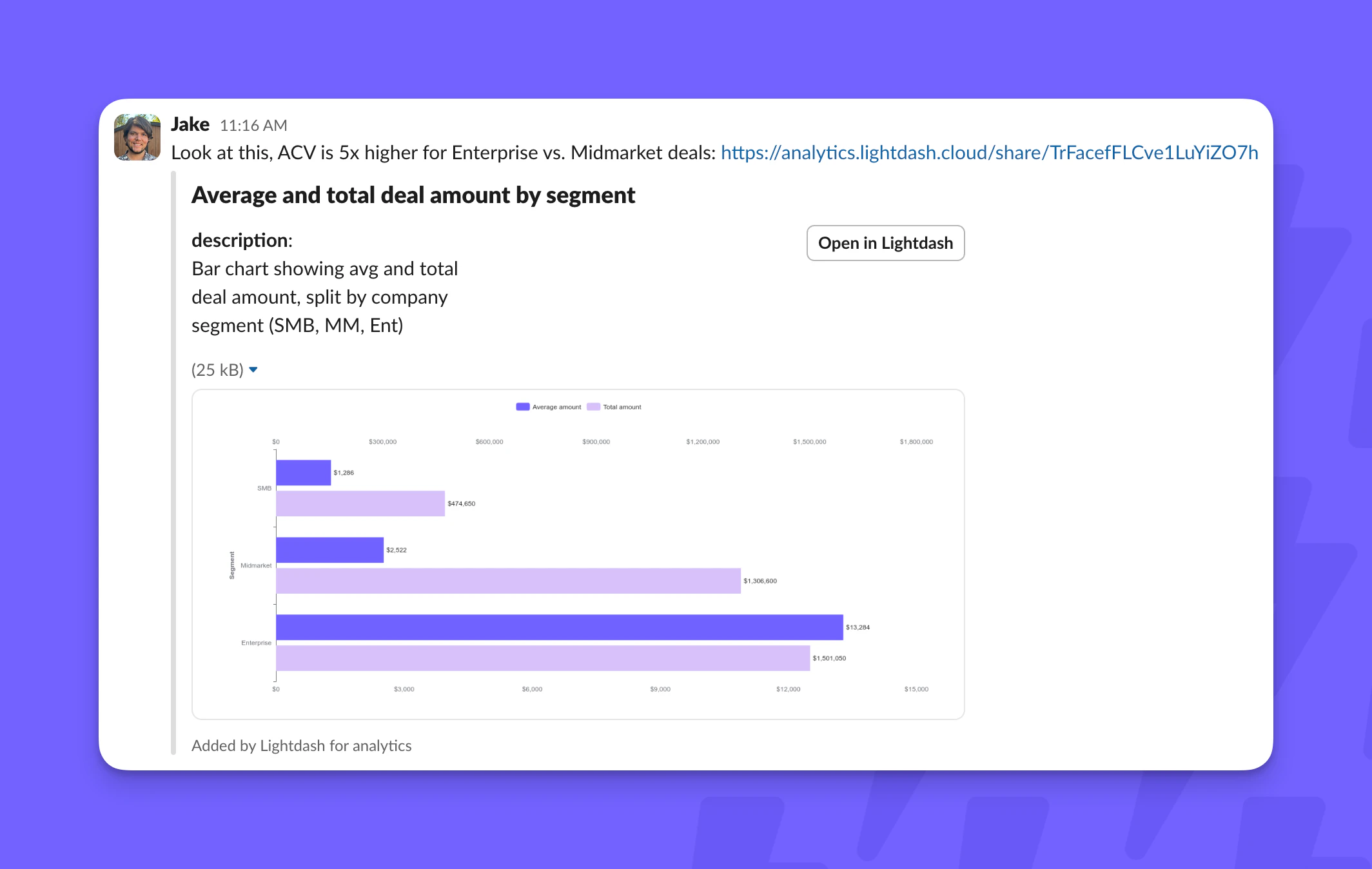
Task: Collapse the 25 kB image attachment arrow
Action: pyautogui.click(x=253, y=369)
